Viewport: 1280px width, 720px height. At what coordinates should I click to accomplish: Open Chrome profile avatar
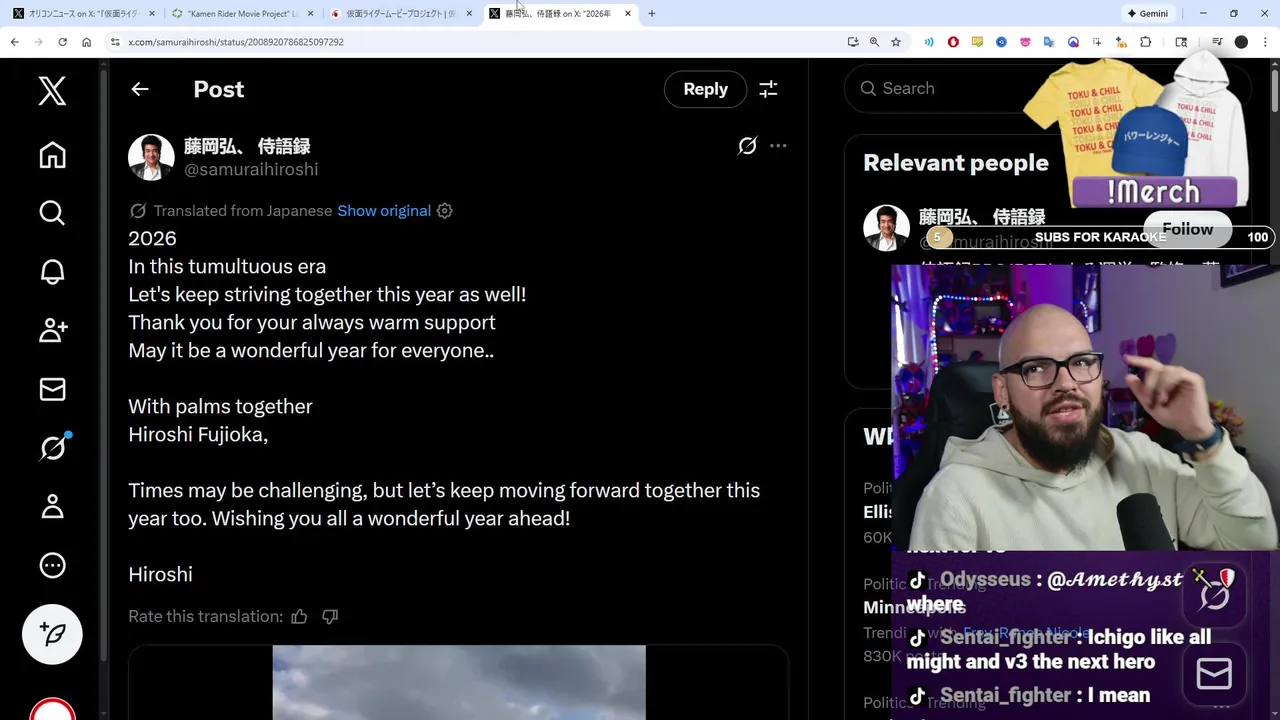pos(1241,42)
